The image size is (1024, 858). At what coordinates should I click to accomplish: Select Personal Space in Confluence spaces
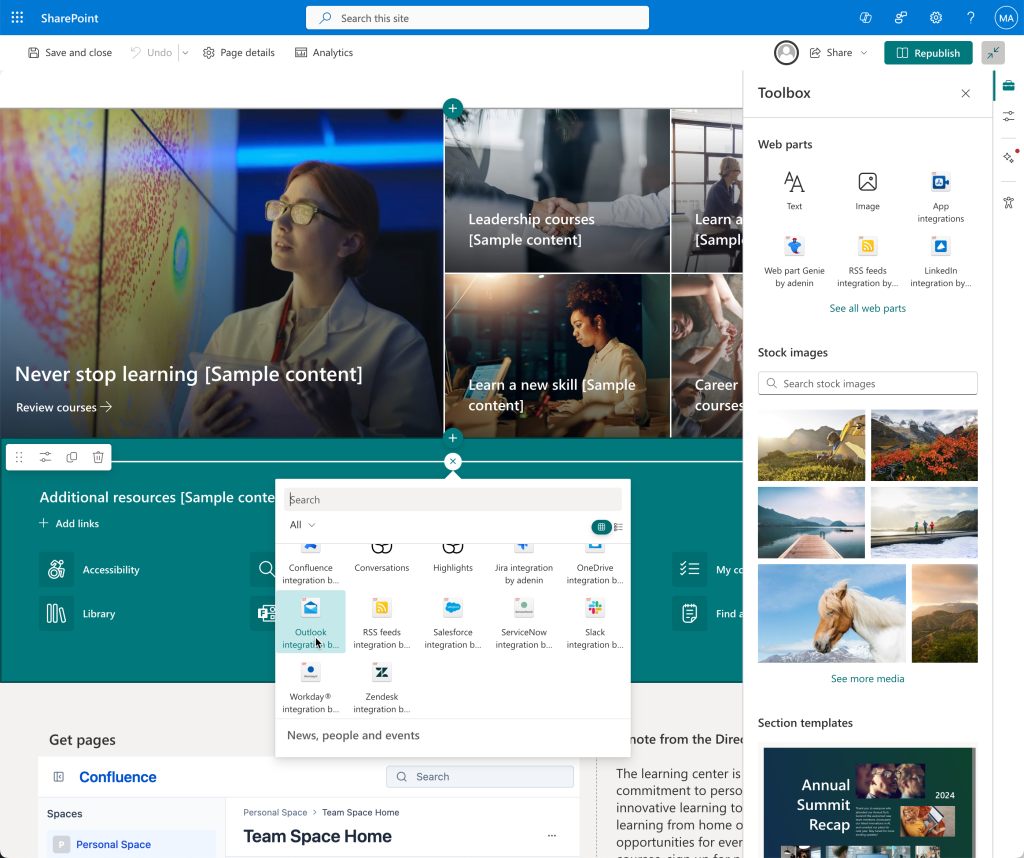tap(131, 844)
